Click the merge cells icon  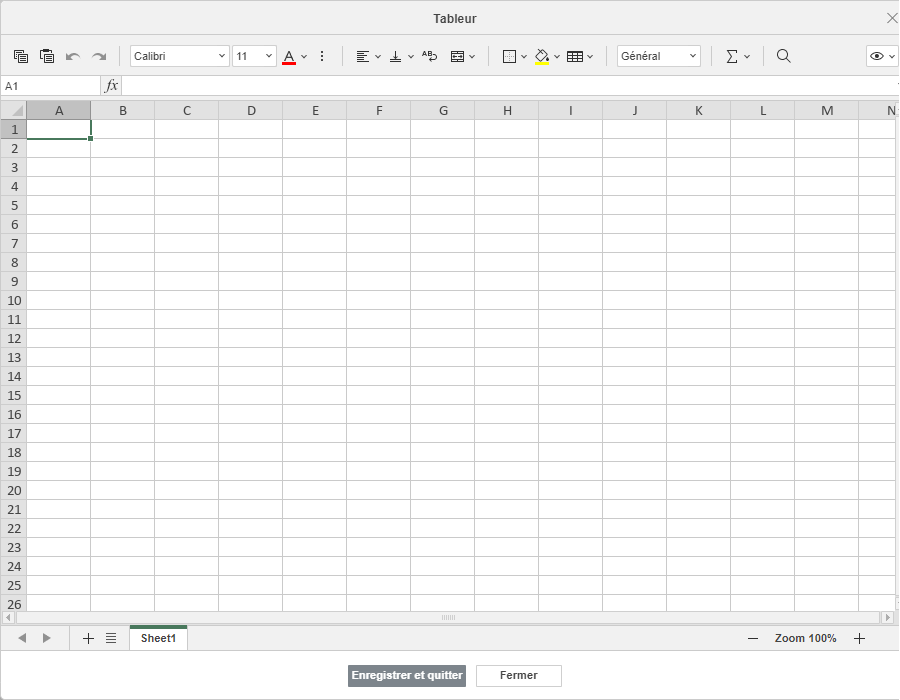pos(458,56)
